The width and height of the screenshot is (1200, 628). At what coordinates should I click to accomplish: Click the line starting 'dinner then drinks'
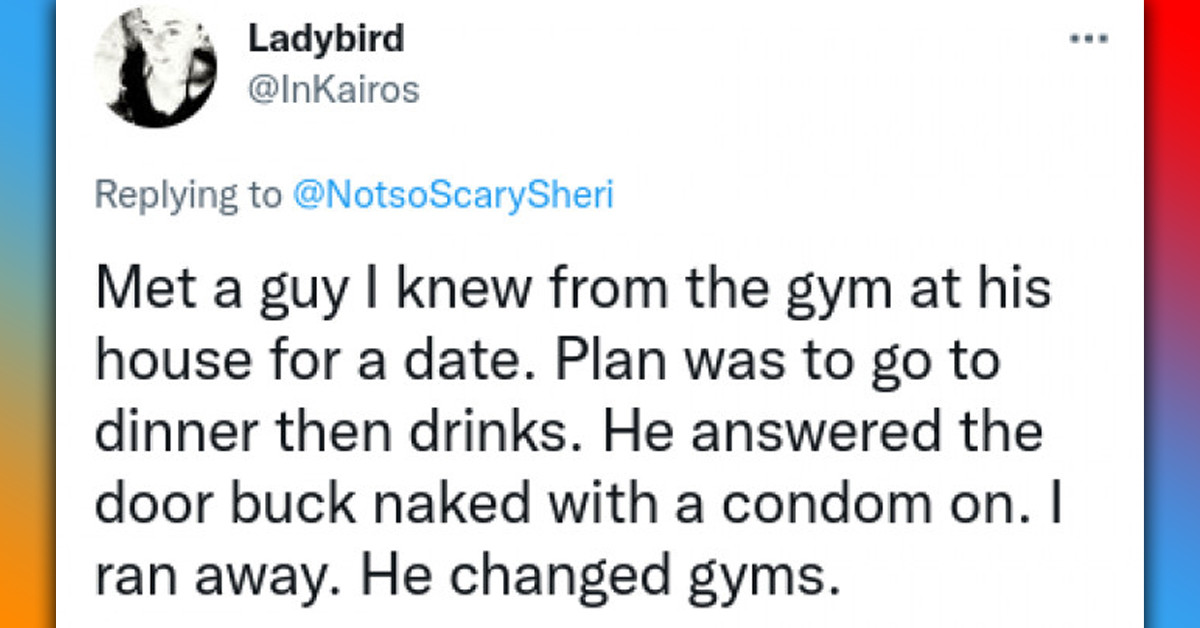(569, 435)
